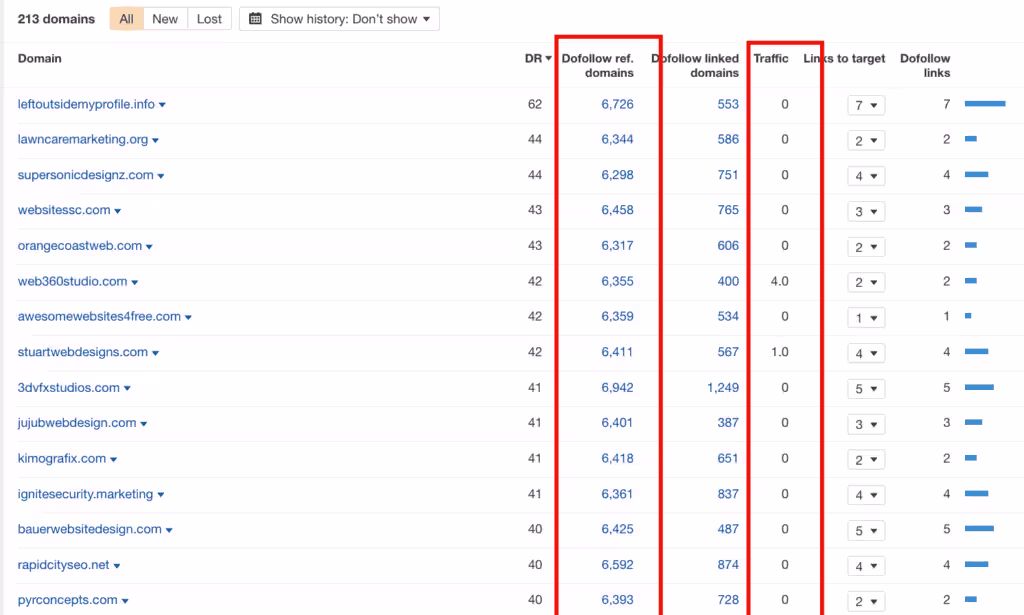Expand links to target dropdown for awesomewebsites4free.com

point(865,318)
